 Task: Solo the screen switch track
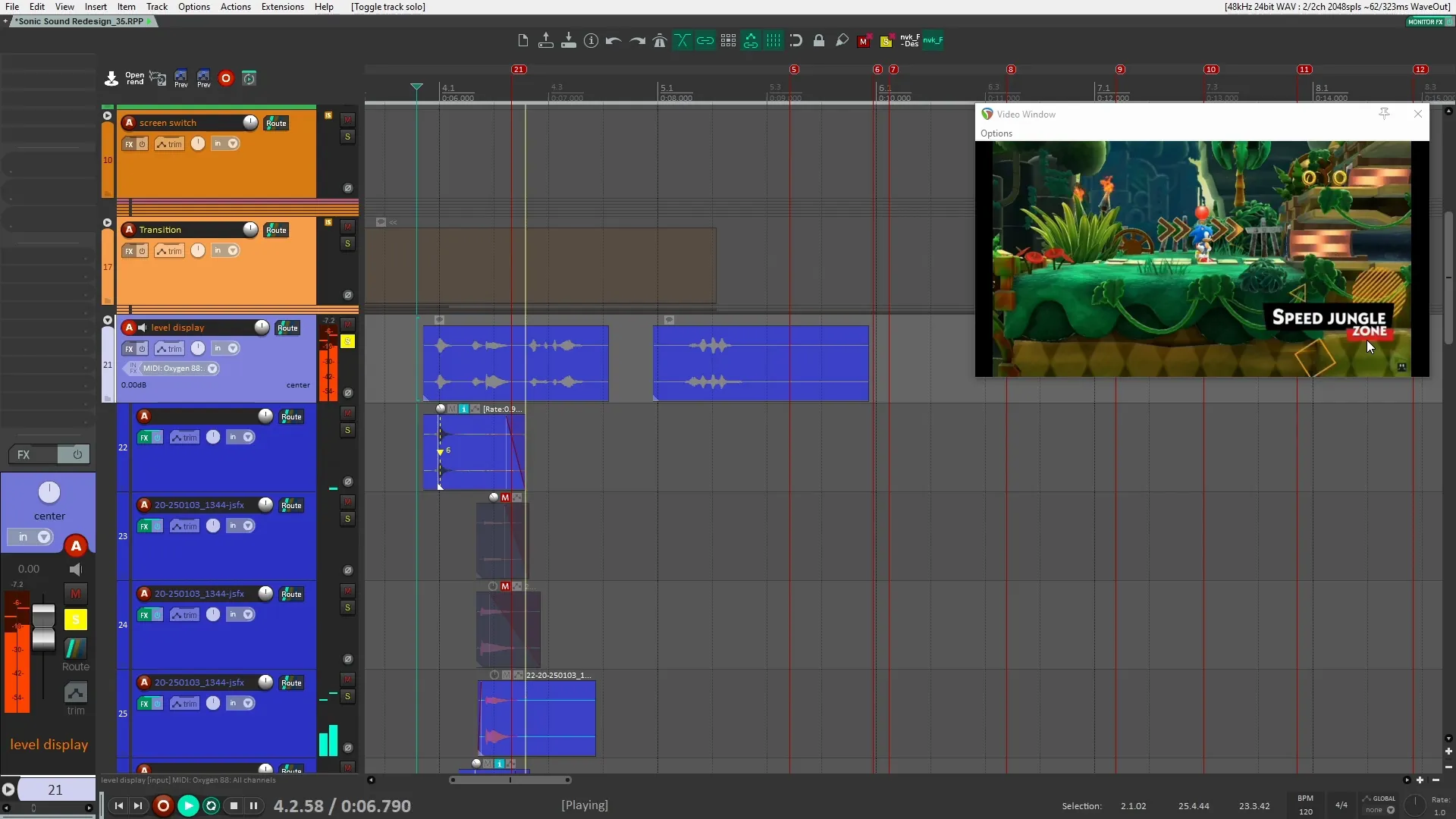click(x=347, y=137)
